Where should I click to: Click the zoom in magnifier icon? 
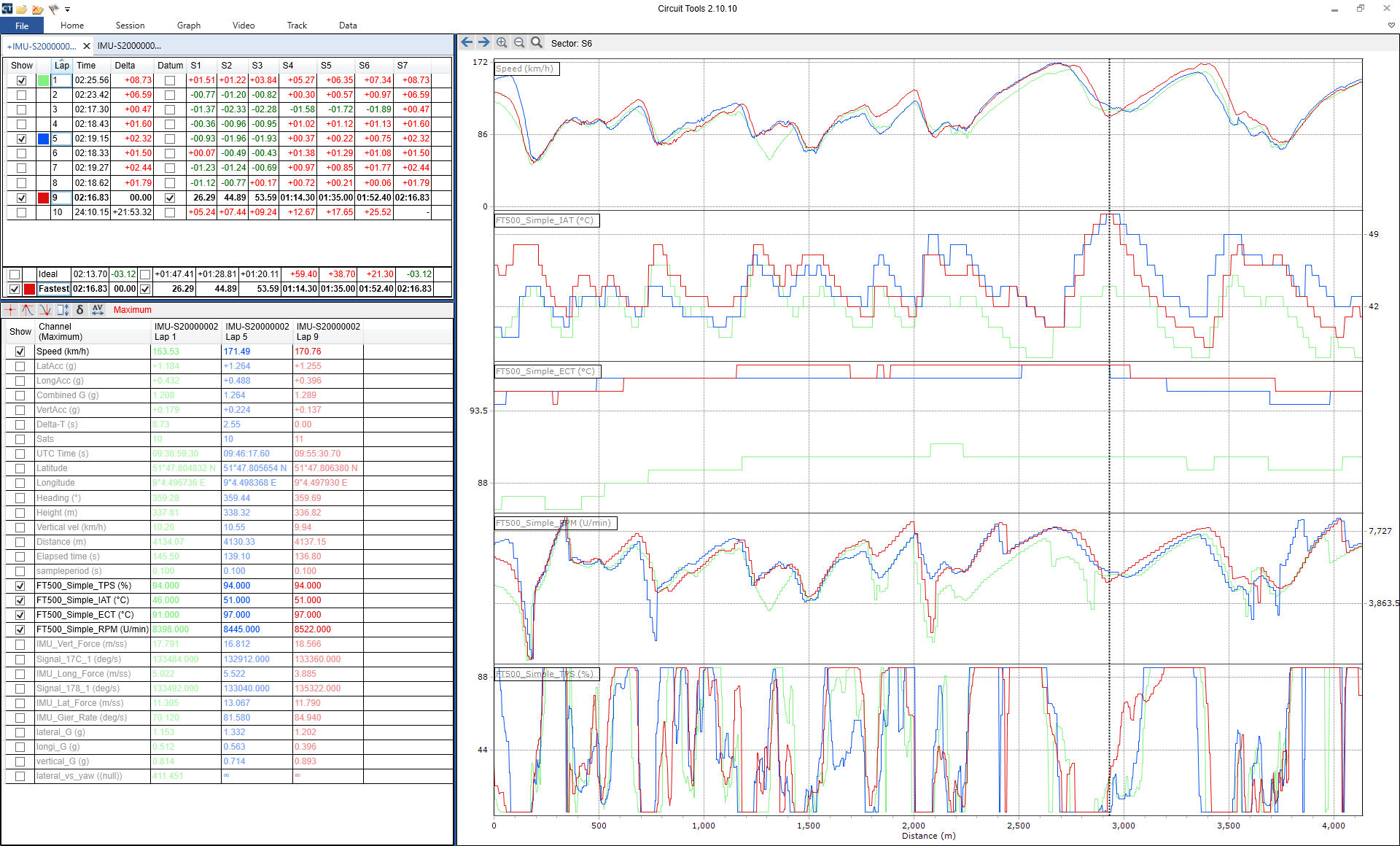(502, 42)
